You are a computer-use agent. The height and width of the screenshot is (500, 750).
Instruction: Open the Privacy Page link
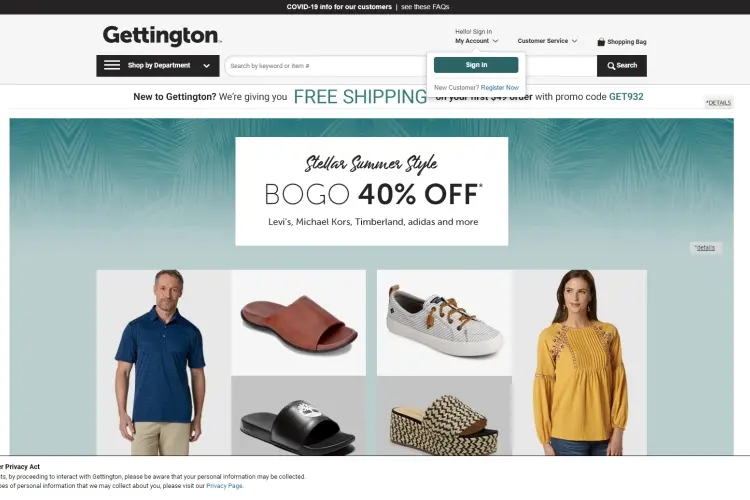pos(224,486)
